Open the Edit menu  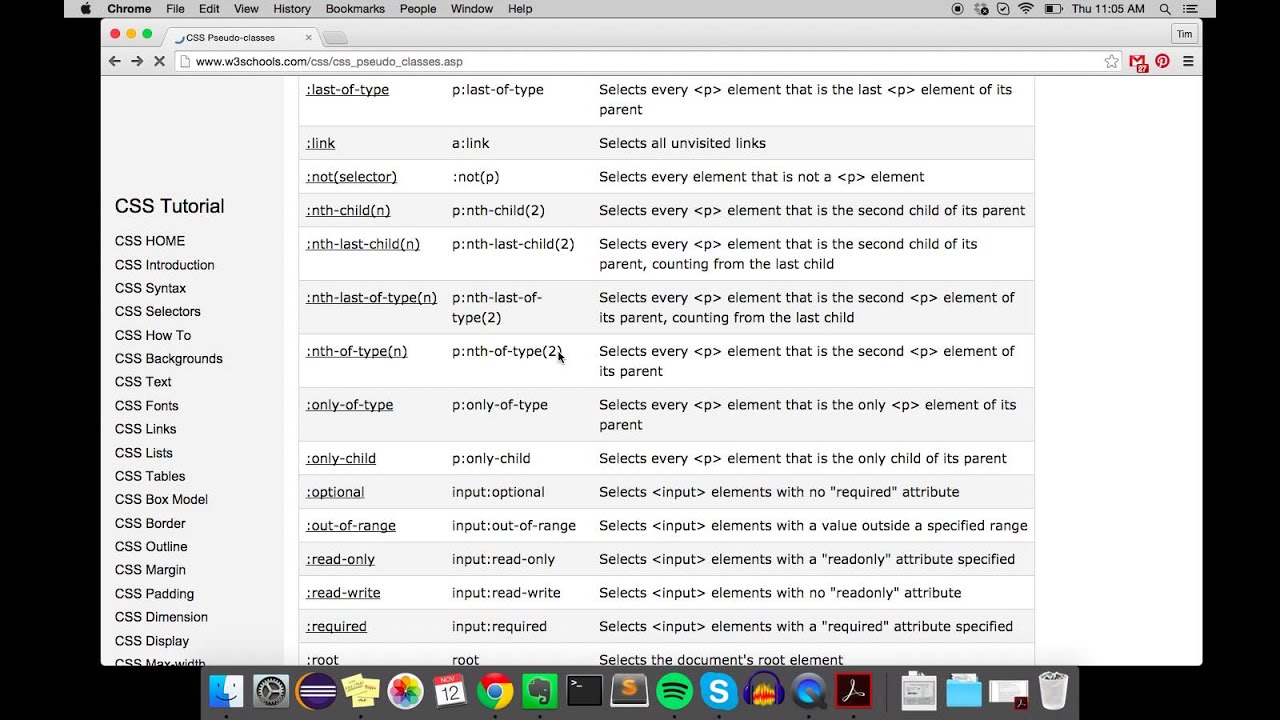coord(209,9)
